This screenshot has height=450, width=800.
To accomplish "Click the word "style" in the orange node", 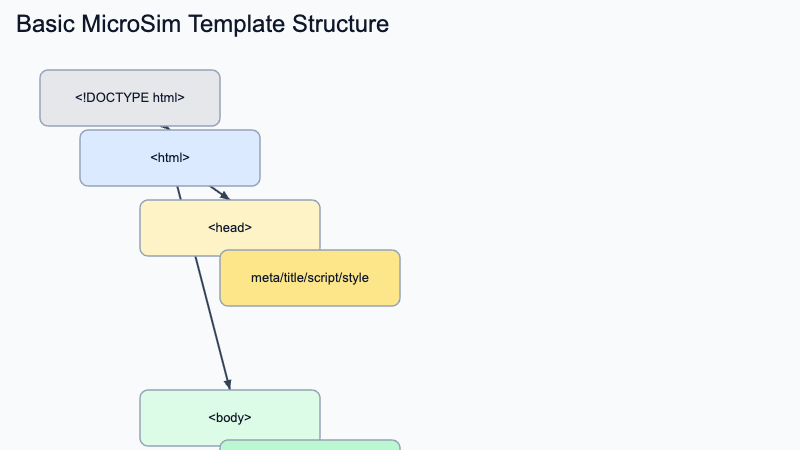I will point(355,278).
